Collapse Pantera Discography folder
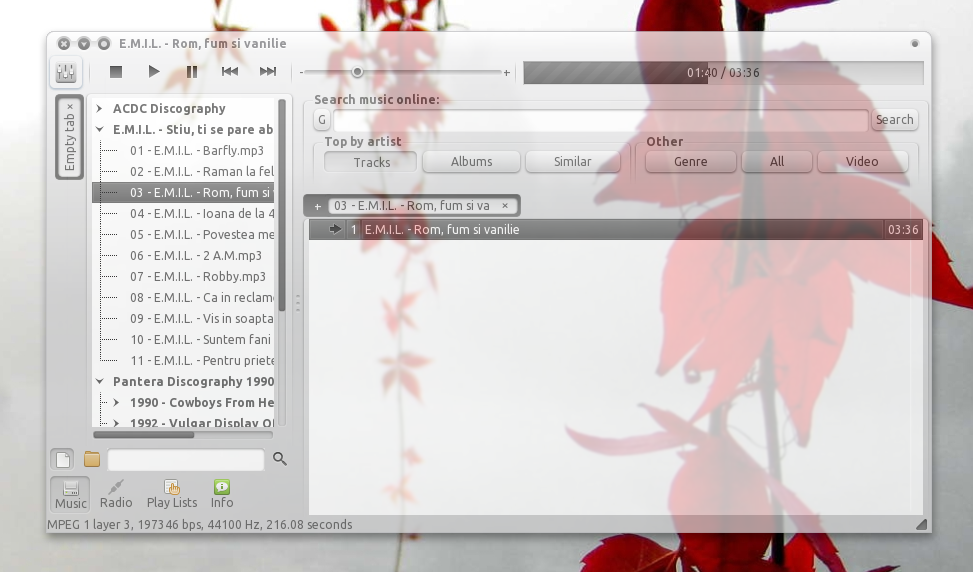This screenshot has height=572, width=973. [99, 382]
